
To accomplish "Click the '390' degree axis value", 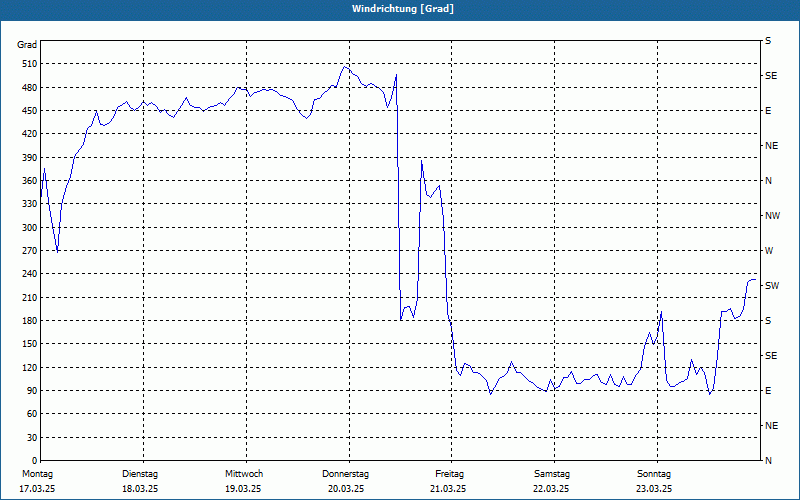I will [30, 158].
